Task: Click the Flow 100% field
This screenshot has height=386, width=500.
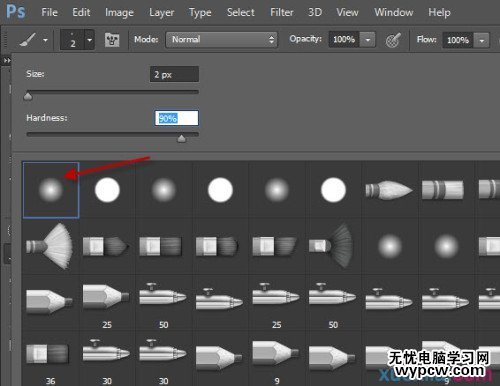Action: click(458, 40)
